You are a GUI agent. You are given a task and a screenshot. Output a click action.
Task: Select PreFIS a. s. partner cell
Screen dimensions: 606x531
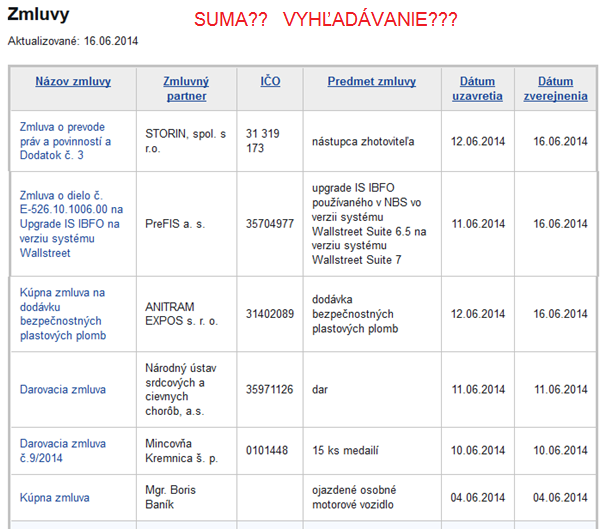(x=187, y=224)
